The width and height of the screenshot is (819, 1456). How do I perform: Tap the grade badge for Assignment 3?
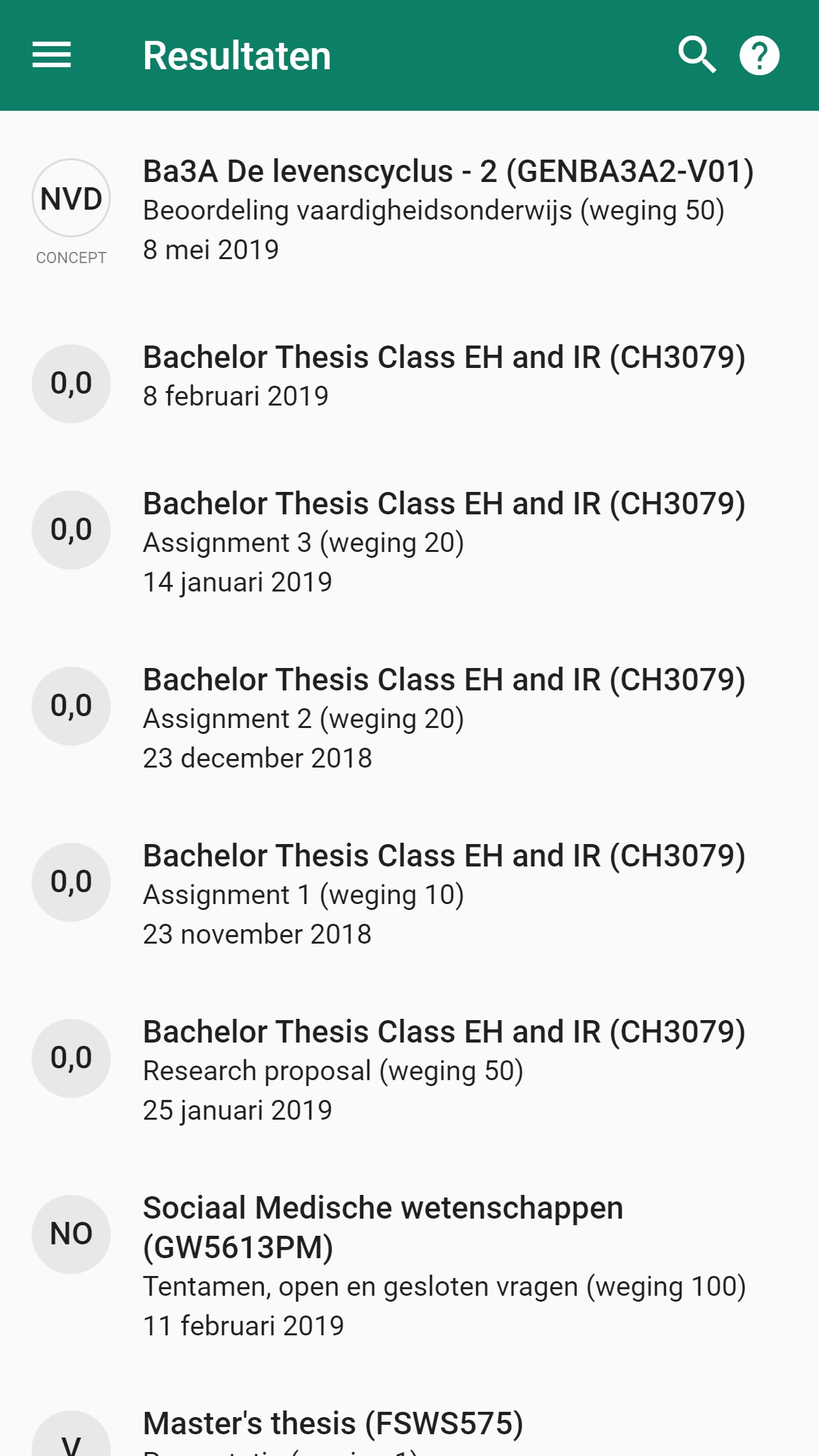(71, 530)
